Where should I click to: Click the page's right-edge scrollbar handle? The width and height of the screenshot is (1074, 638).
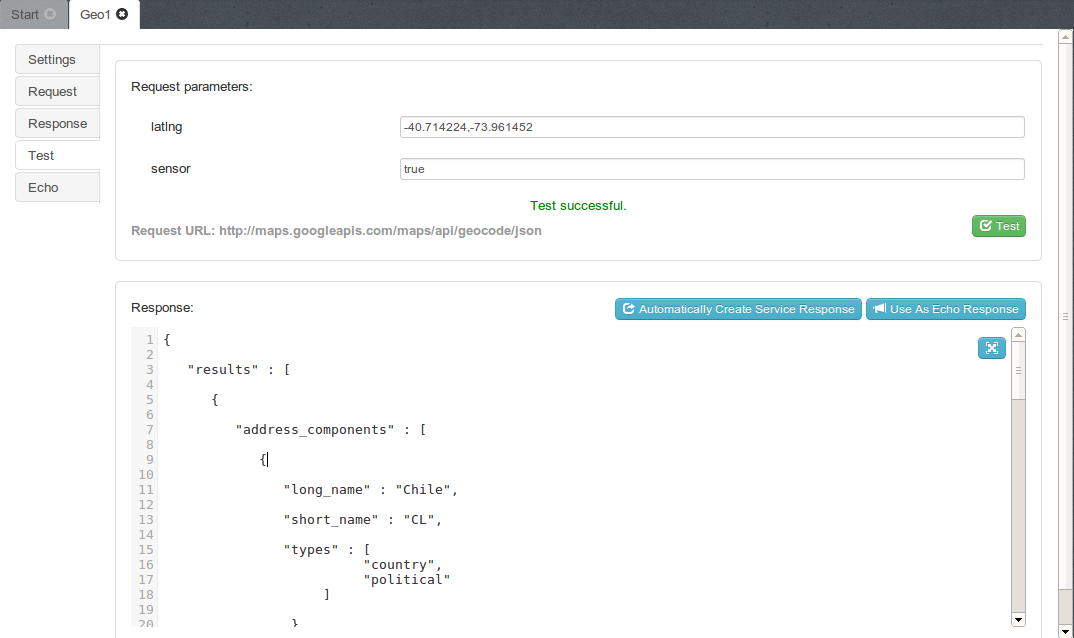point(1065,316)
